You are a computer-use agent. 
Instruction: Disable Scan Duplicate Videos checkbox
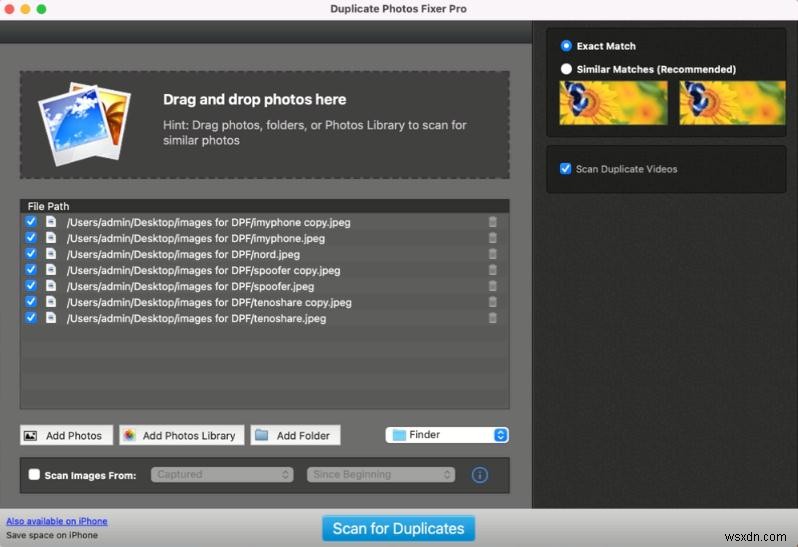565,168
